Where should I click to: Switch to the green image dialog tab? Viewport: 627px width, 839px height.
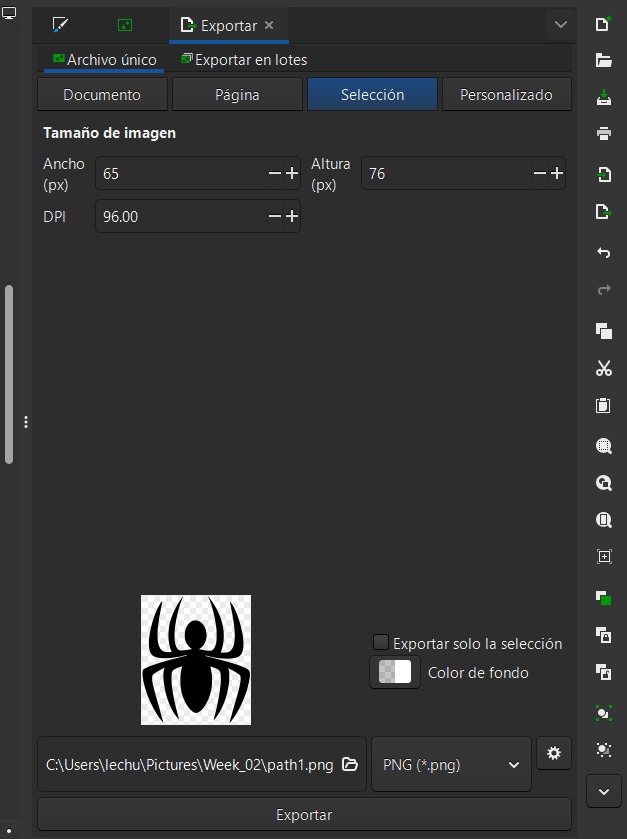tap(125, 25)
